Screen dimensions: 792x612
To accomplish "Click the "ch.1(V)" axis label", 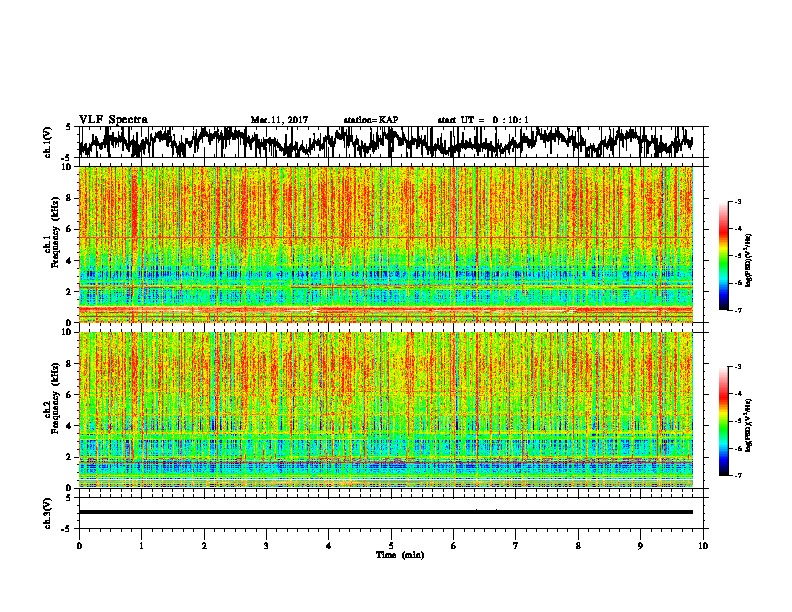I will pos(48,142).
